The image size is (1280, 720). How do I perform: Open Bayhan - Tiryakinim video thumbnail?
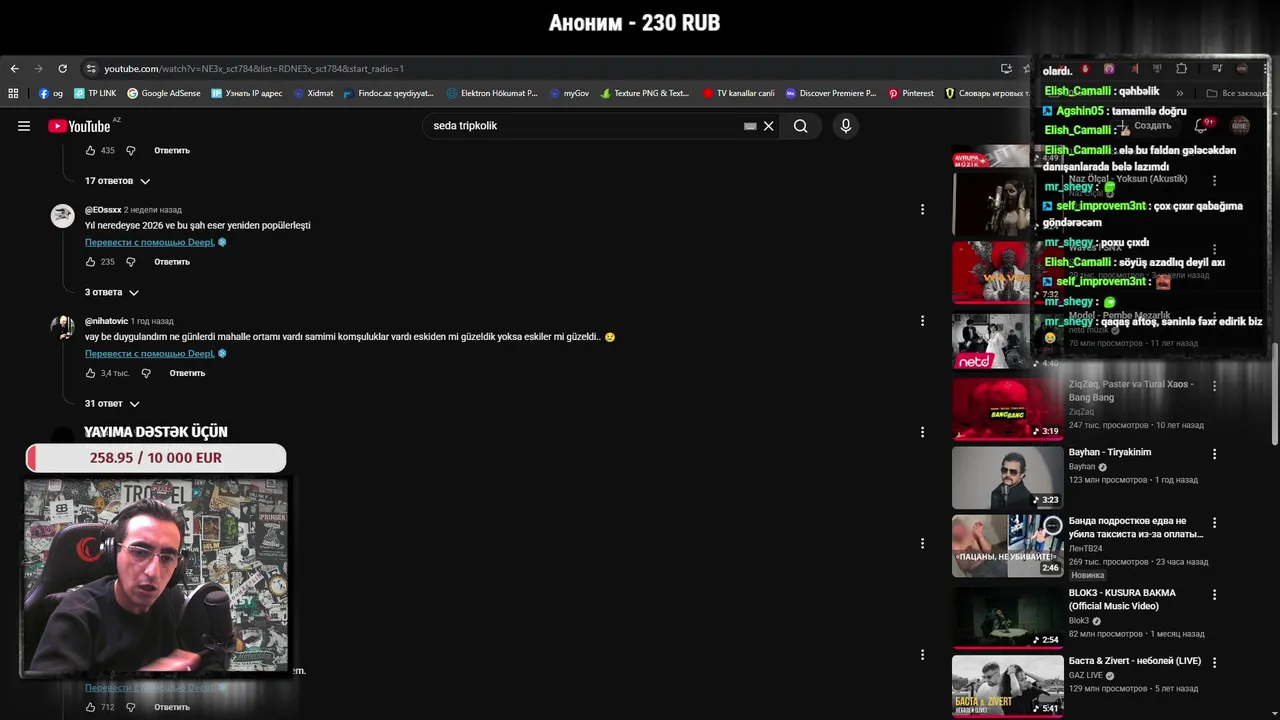point(1007,478)
